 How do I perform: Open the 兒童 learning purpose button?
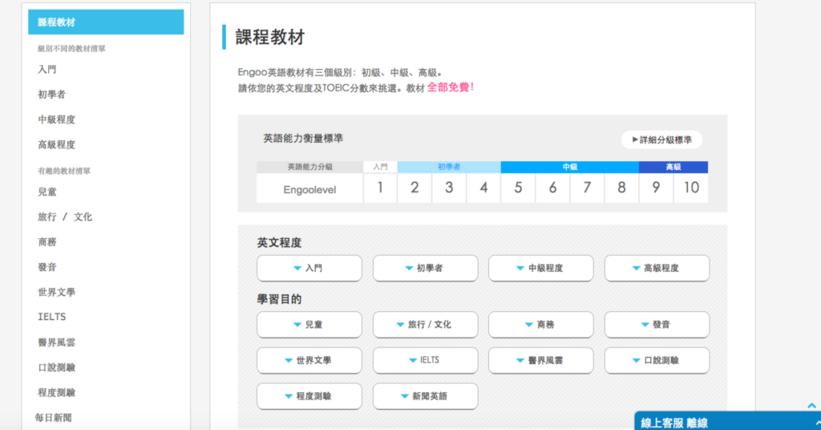[309, 325]
